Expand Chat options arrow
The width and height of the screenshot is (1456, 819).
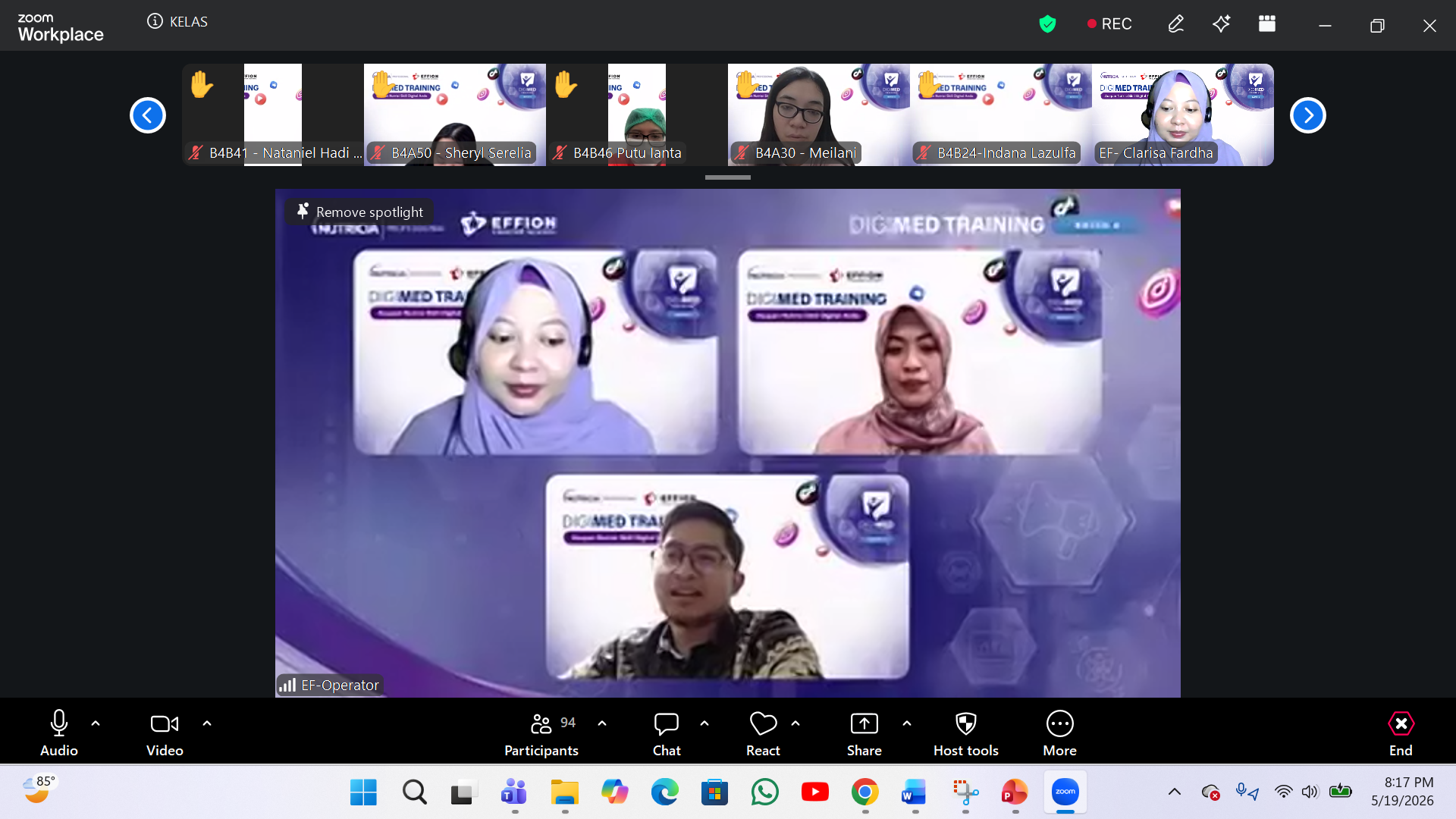(x=704, y=723)
